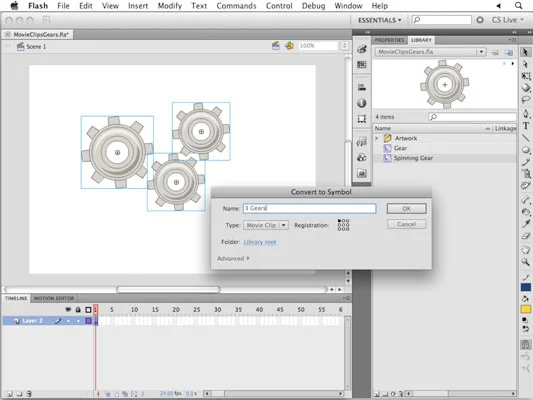This screenshot has width=533, height=400.
Task: Open the Library root folder link
Action: (x=260, y=242)
